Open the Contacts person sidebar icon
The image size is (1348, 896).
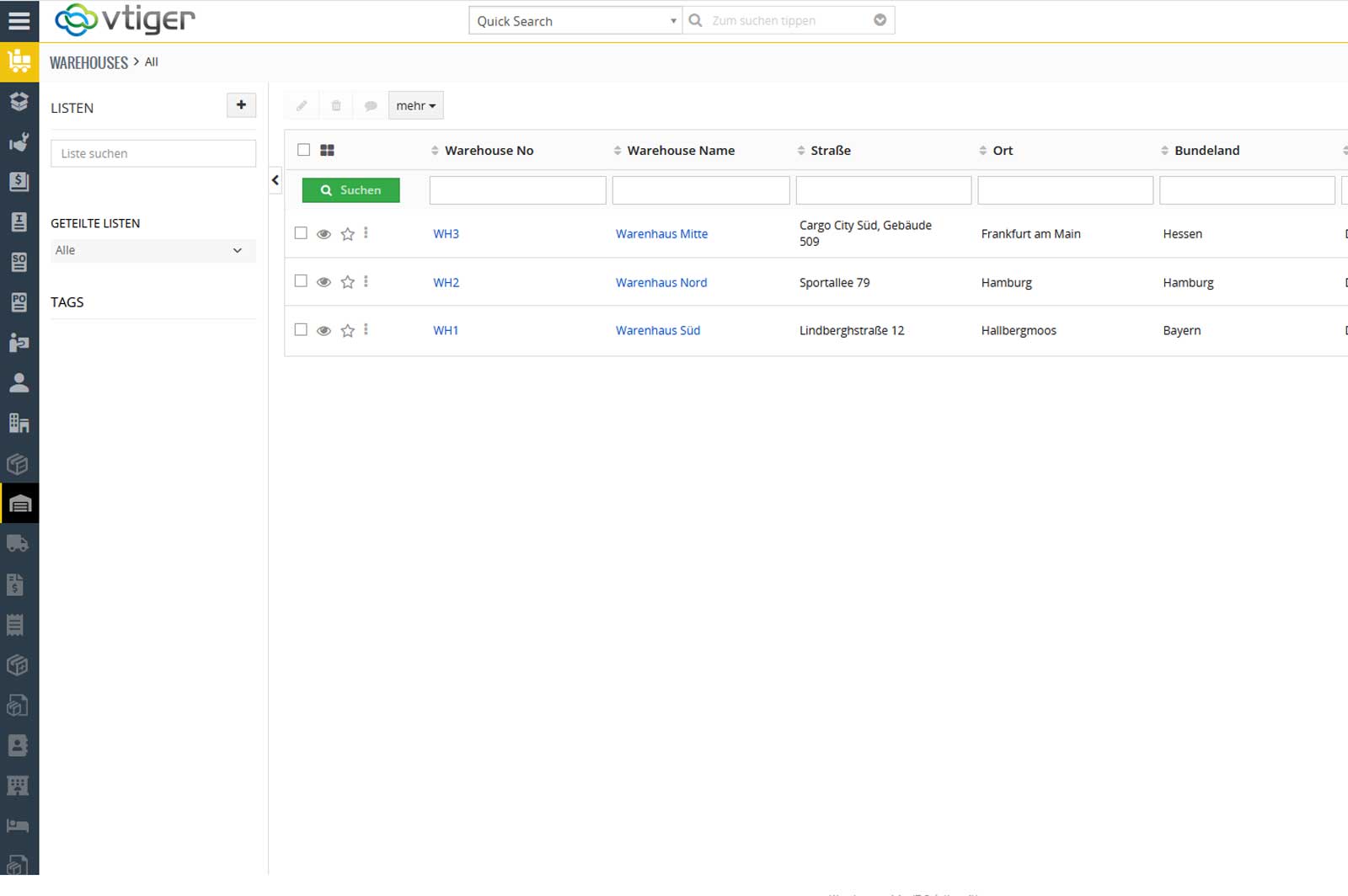coord(19,383)
